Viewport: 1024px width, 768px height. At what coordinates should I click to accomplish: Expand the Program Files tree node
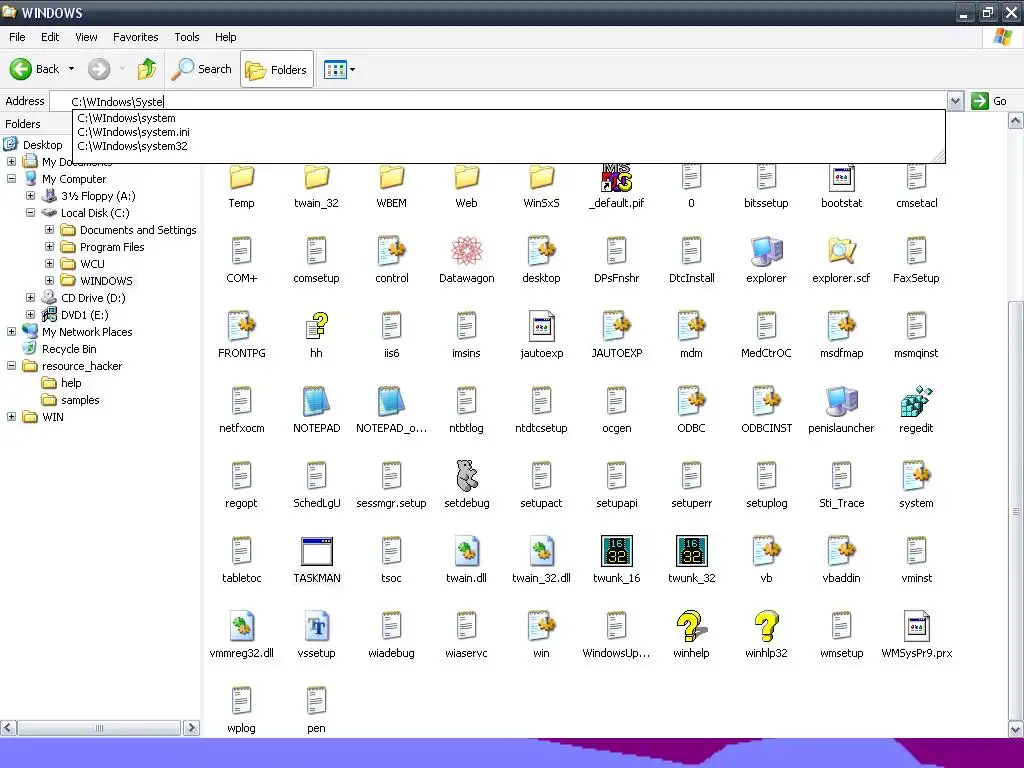tap(49, 246)
